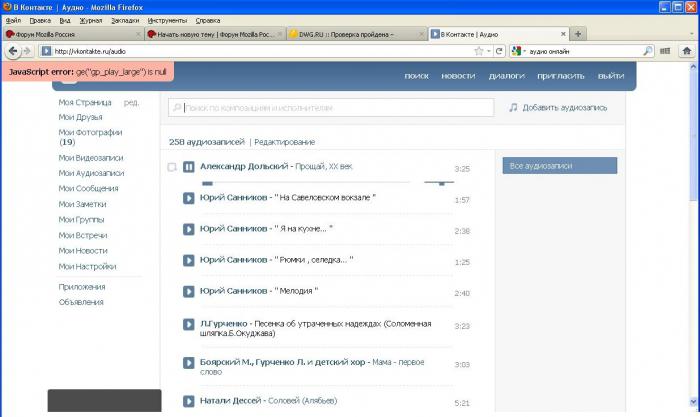Viewport: 700px width, 417px height.
Task: Click Редактирование link
Action: pos(284,142)
